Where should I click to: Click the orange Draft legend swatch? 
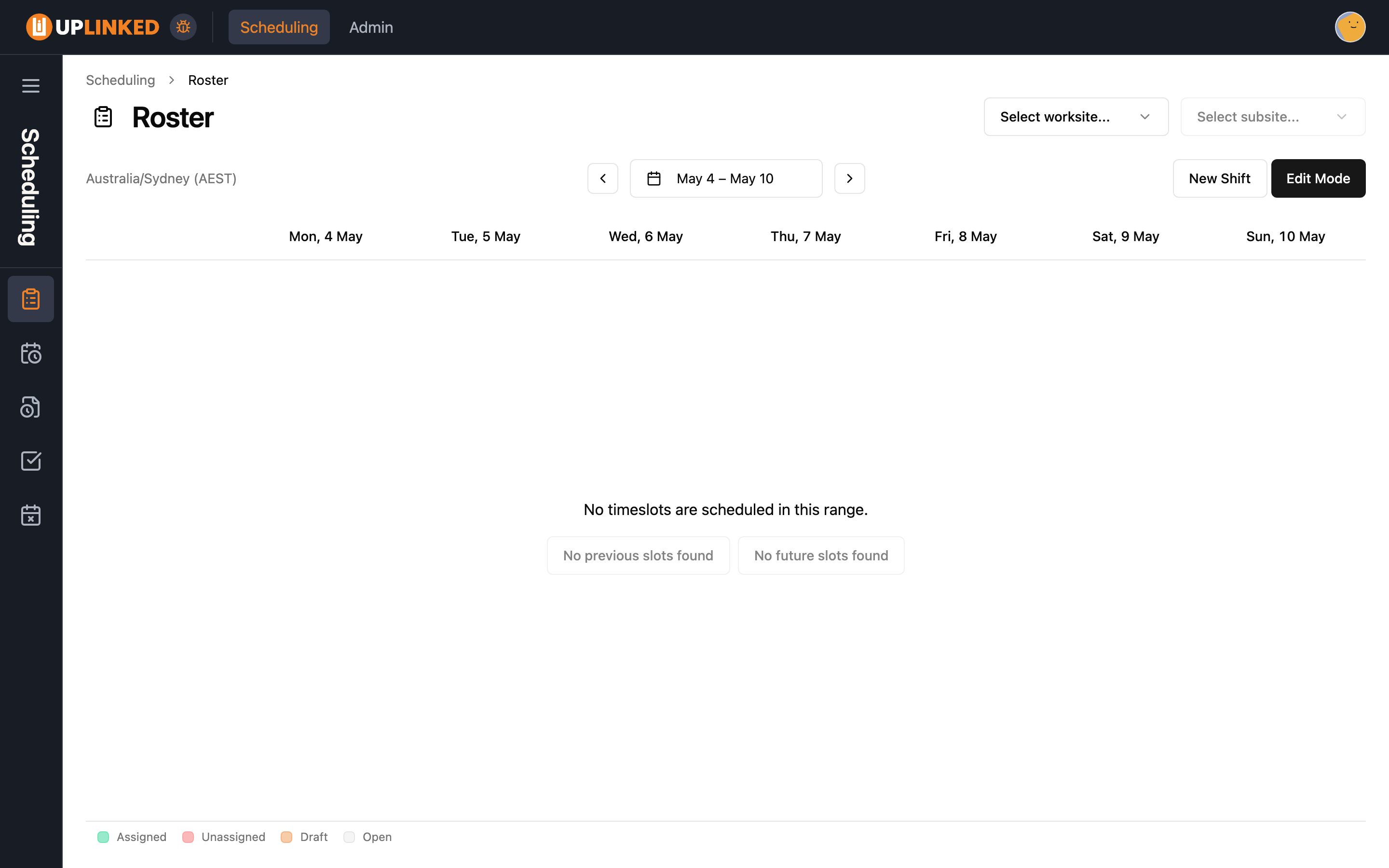286,837
